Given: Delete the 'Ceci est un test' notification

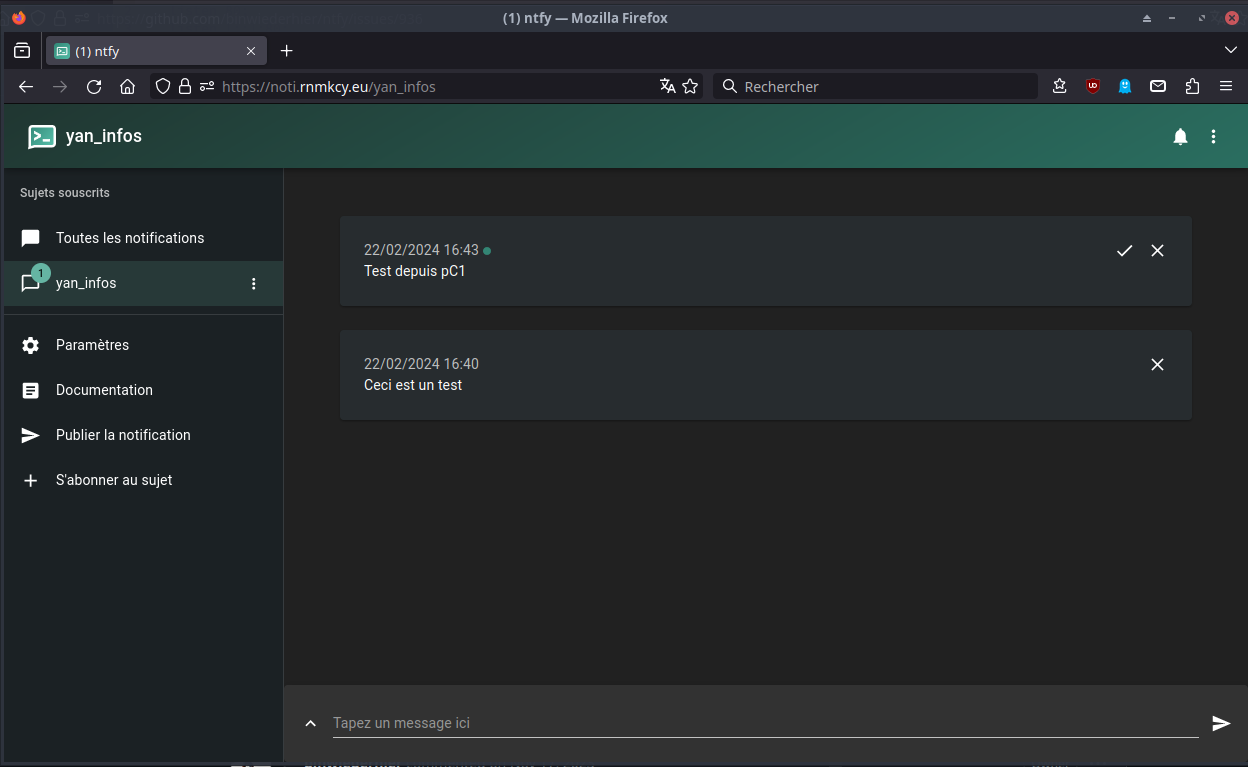Looking at the screenshot, I should click(x=1157, y=365).
